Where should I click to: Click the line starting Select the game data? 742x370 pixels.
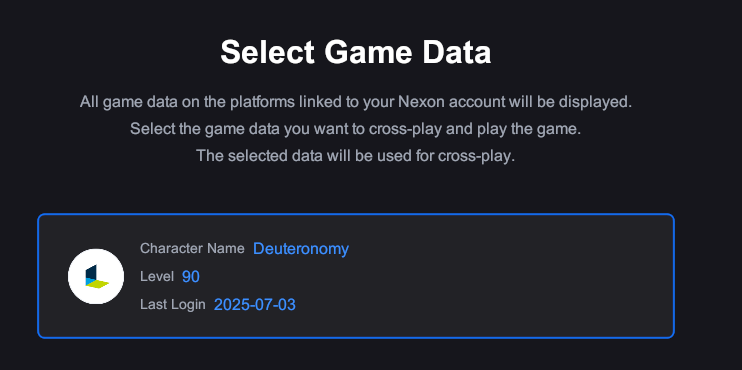(356, 129)
